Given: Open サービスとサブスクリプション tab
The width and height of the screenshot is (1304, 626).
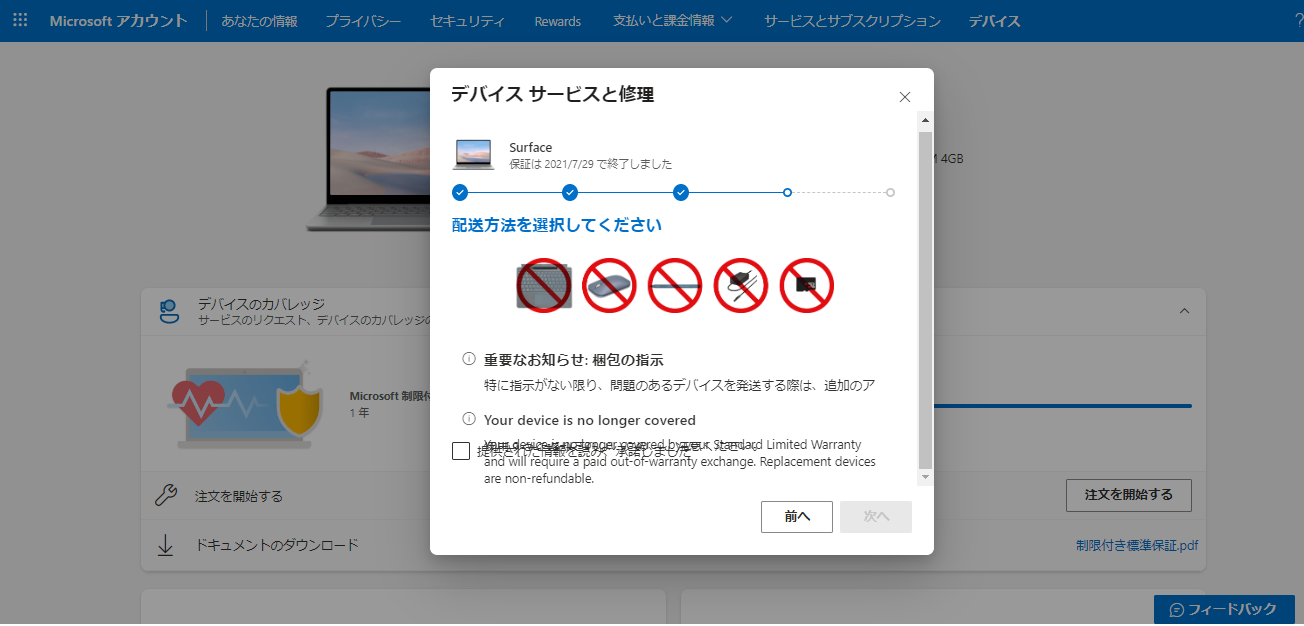Looking at the screenshot, I should tap(852, 21).
